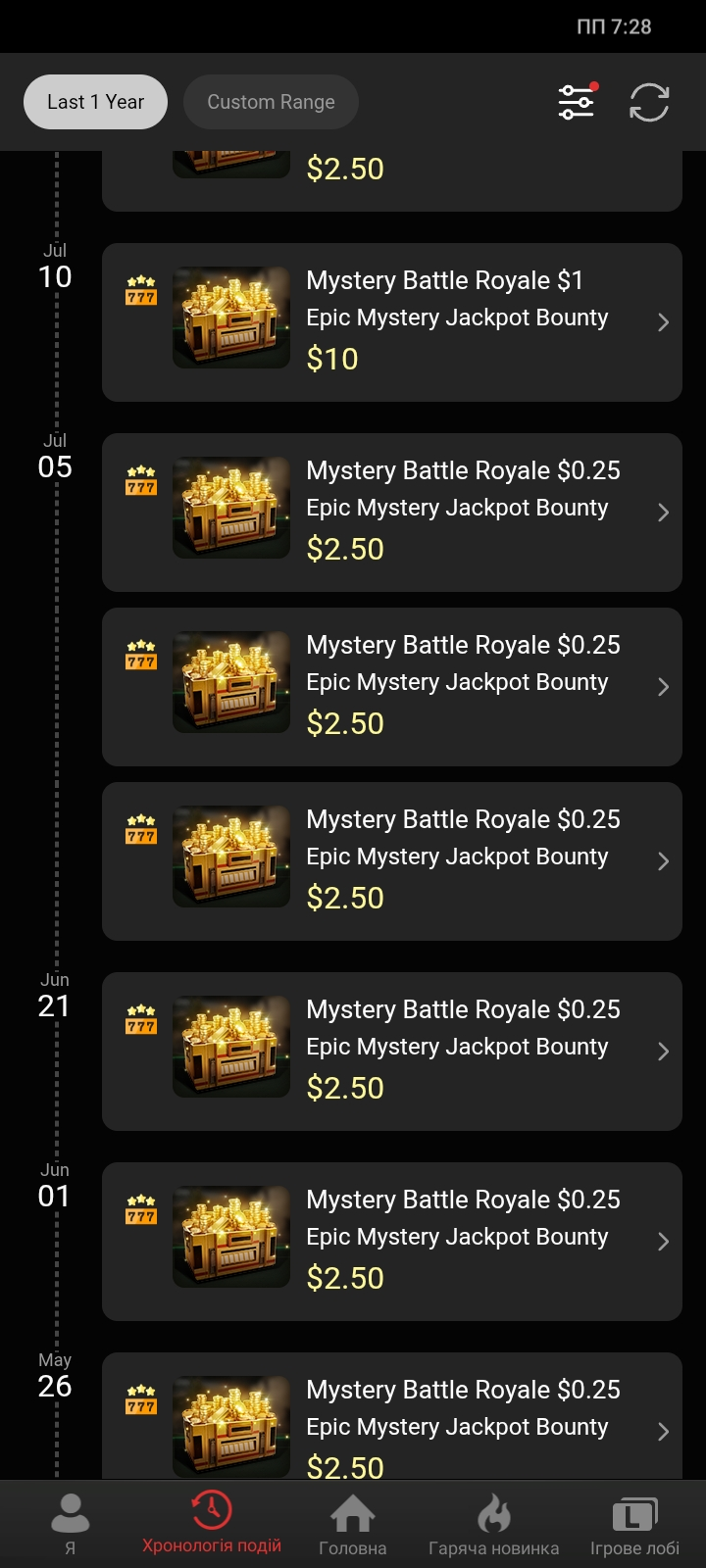Select the Last 1 Year range
This screenshot has width=706, height=1568.
[95, 102]
